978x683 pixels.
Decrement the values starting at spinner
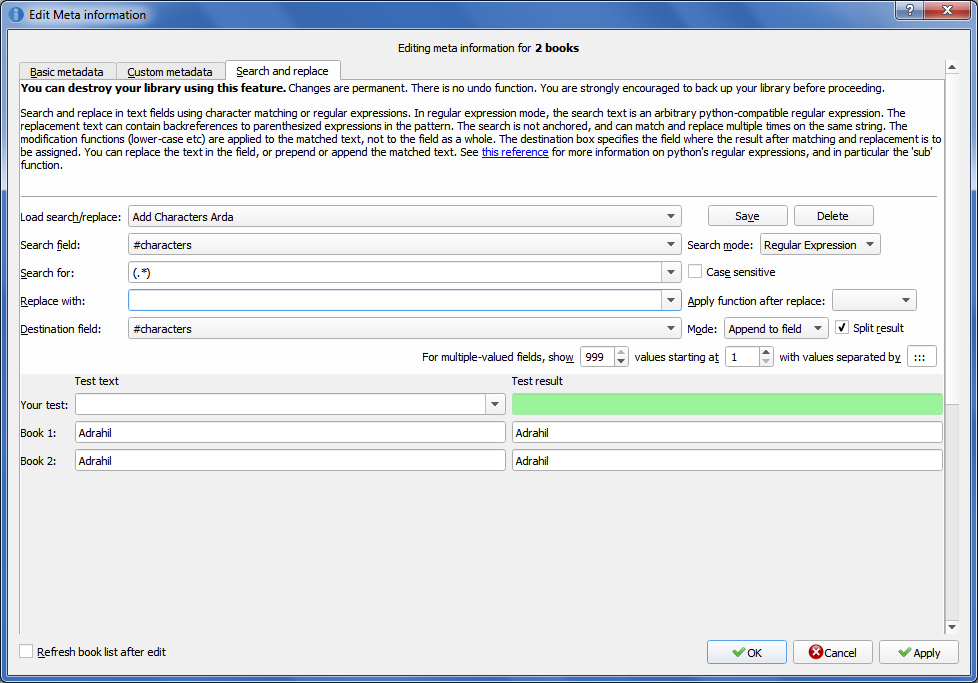point(766,361)
